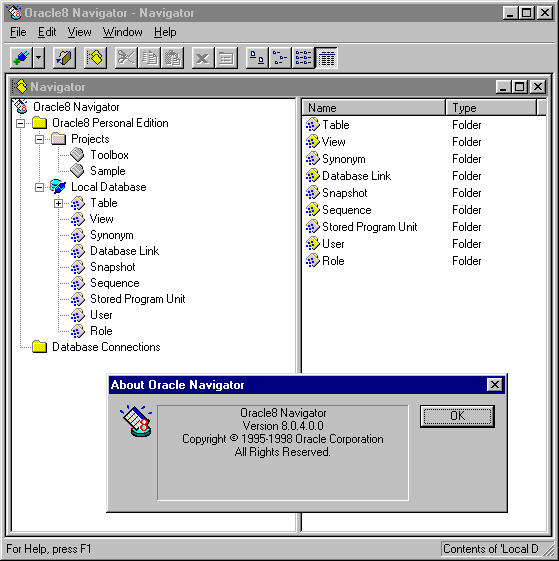Switch to list view mode
Image resolution: width=559 pixels, height=561 pixels.
[303, 58]
